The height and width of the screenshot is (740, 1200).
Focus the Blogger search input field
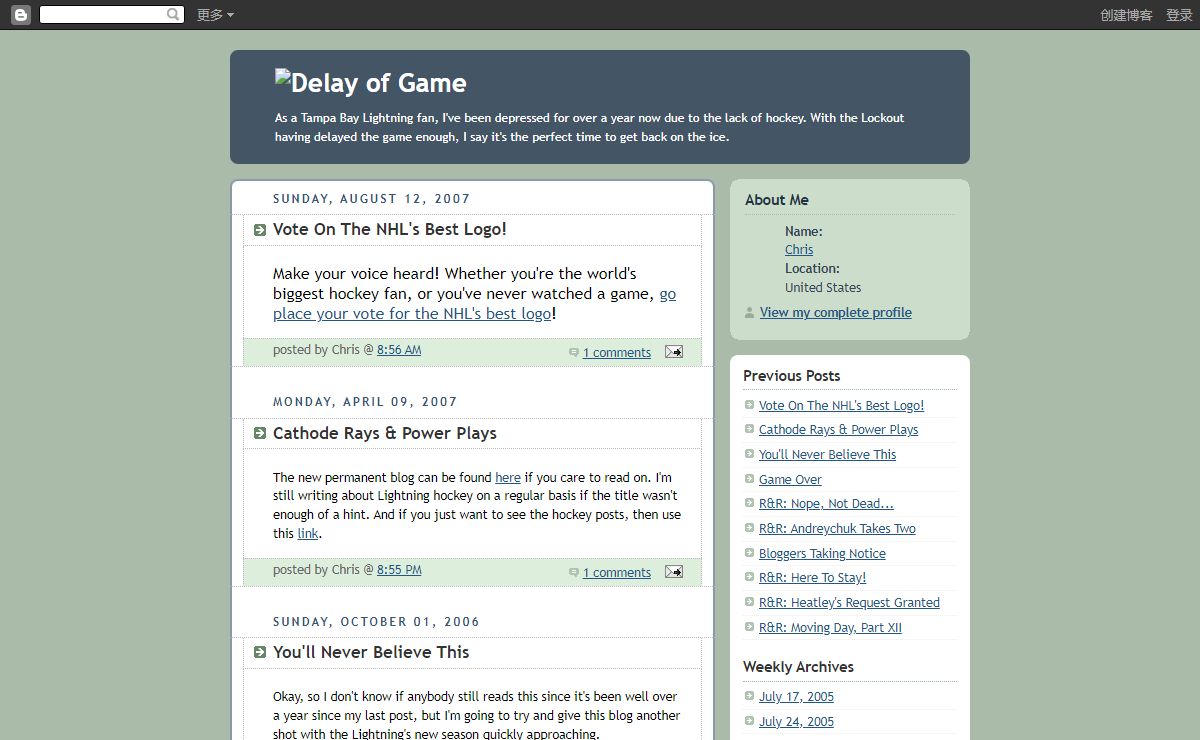(103, 15)
